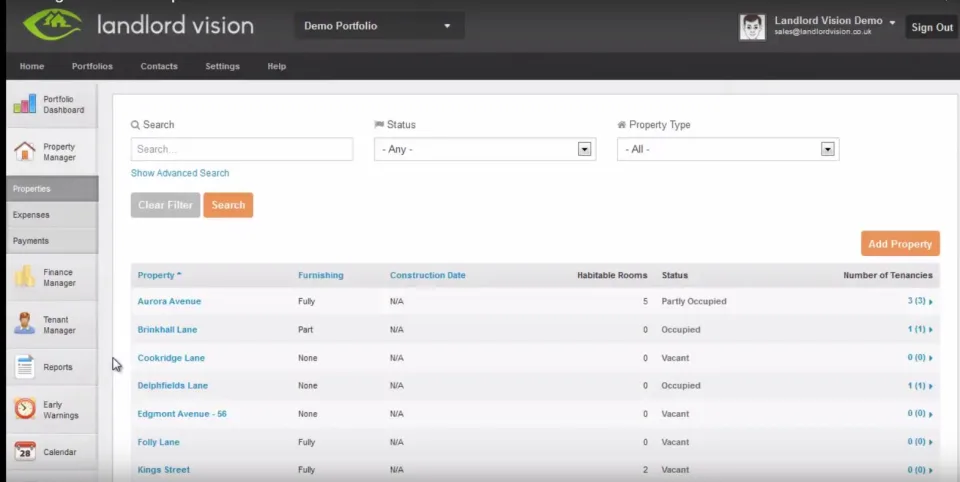Expand tenancies arrow for Cookridge Lane

(931, 358)
